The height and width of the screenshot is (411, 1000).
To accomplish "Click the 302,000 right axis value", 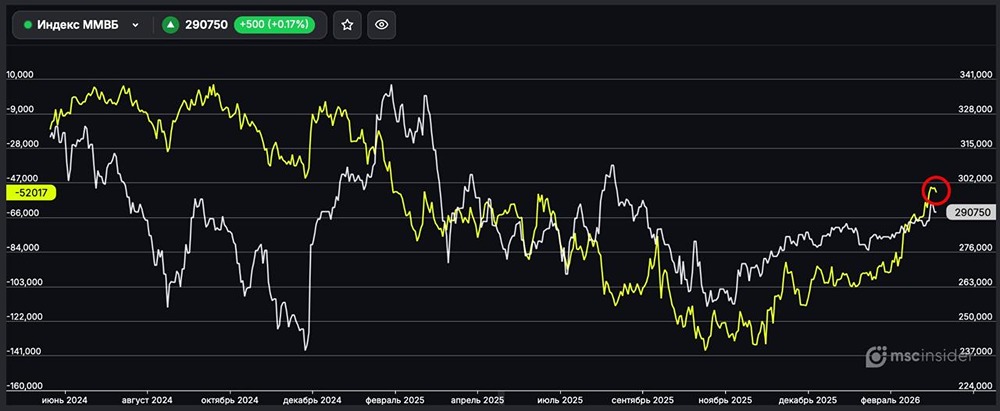I will click(x=976, y=179).
